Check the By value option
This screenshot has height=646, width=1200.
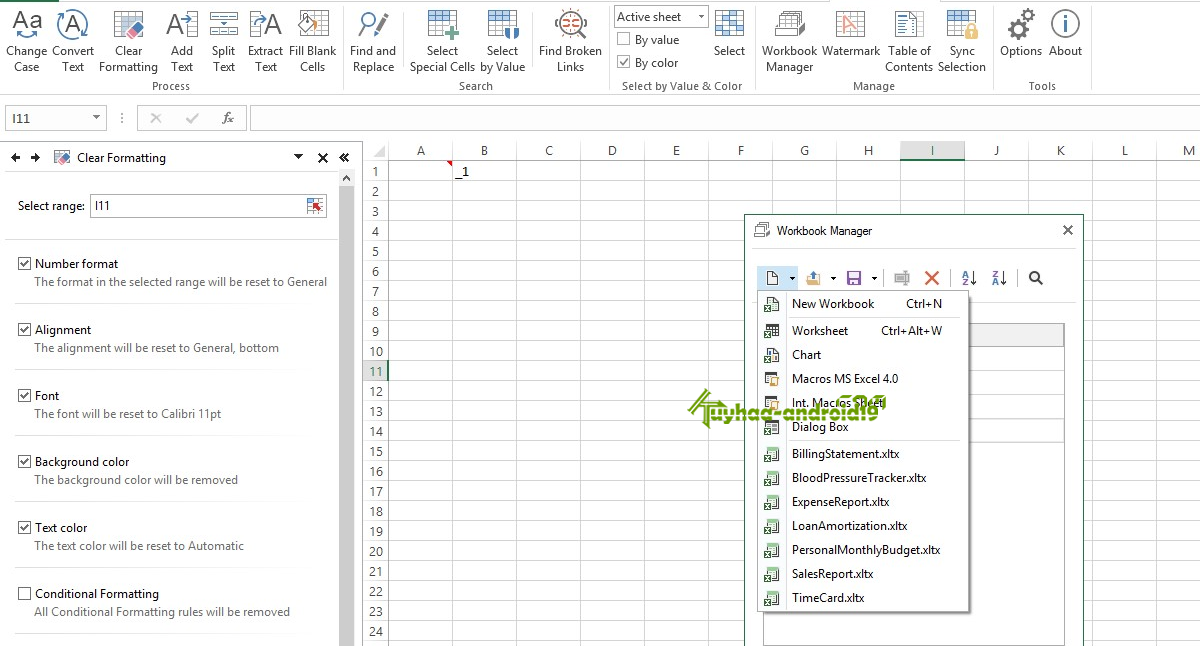(x=624, y=40)
